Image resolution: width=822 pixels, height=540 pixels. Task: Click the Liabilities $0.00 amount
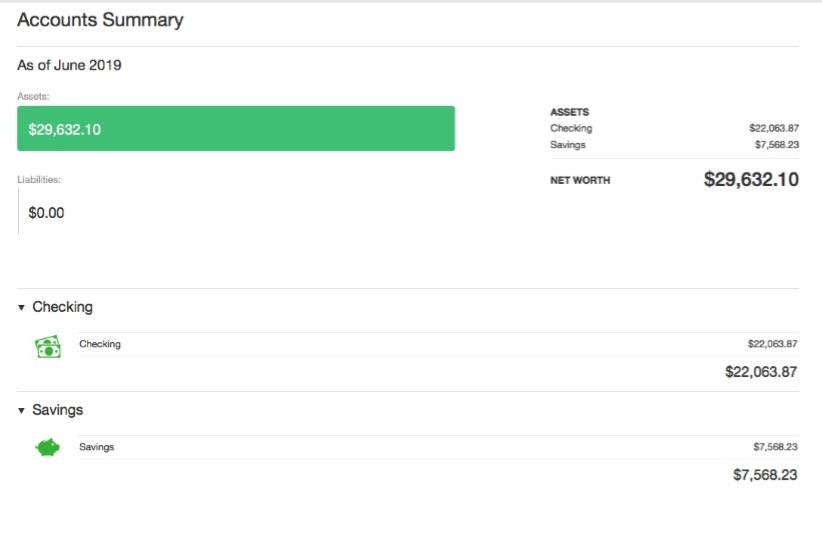tap(46, 213)
